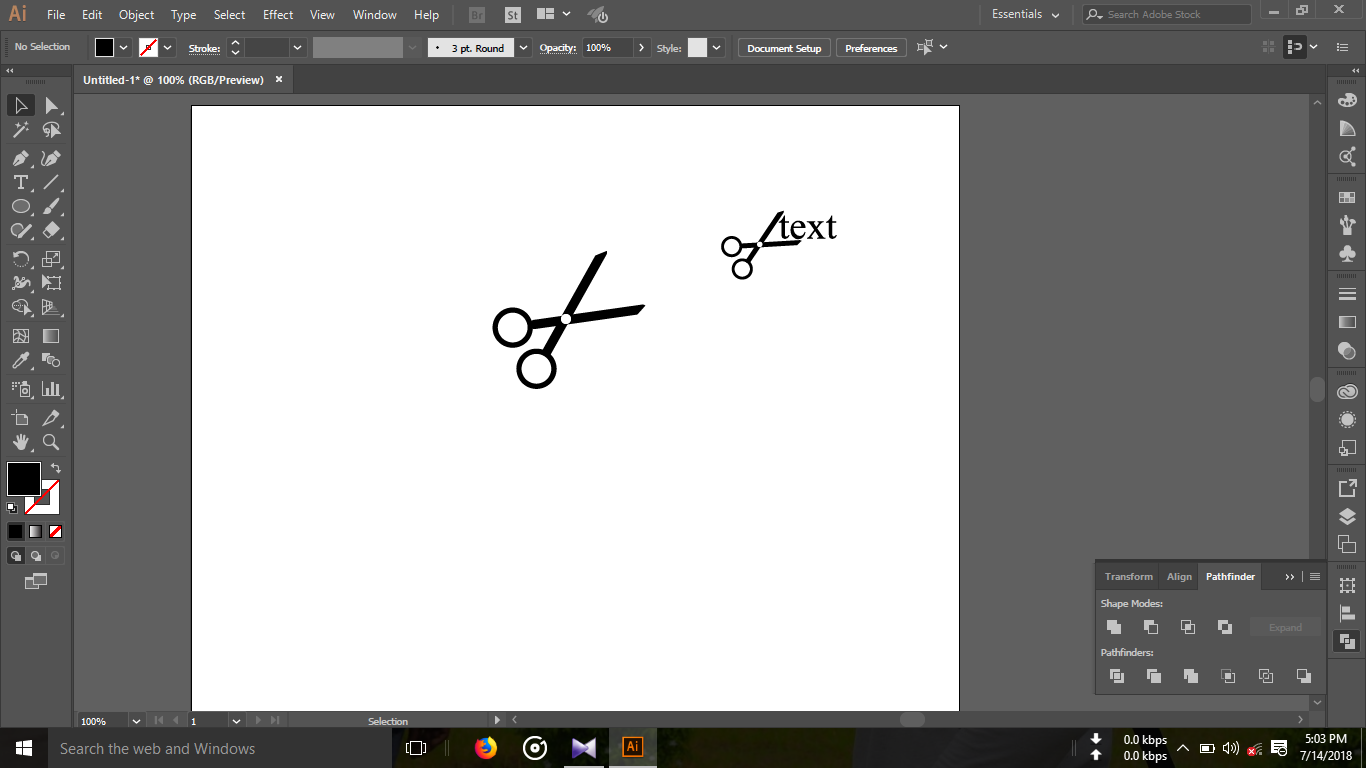This screenshot has height=768, width=1366.
Task: Apply Minus Front shape mode
Action: tap(1151, 627)
